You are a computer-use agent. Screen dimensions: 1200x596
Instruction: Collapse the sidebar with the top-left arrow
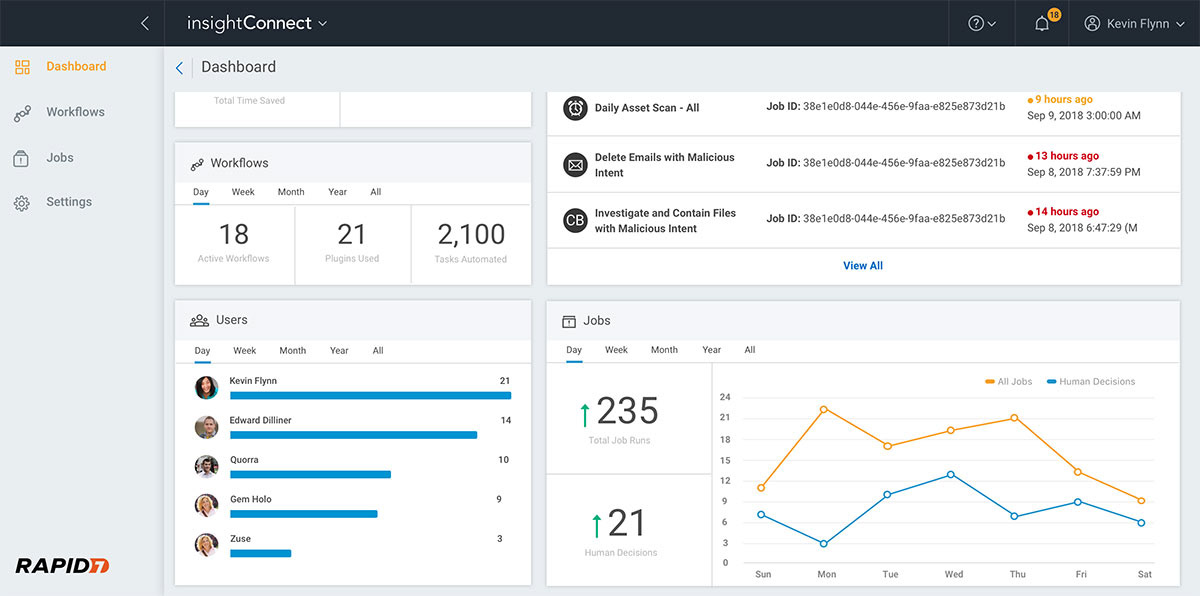[145, 23]
